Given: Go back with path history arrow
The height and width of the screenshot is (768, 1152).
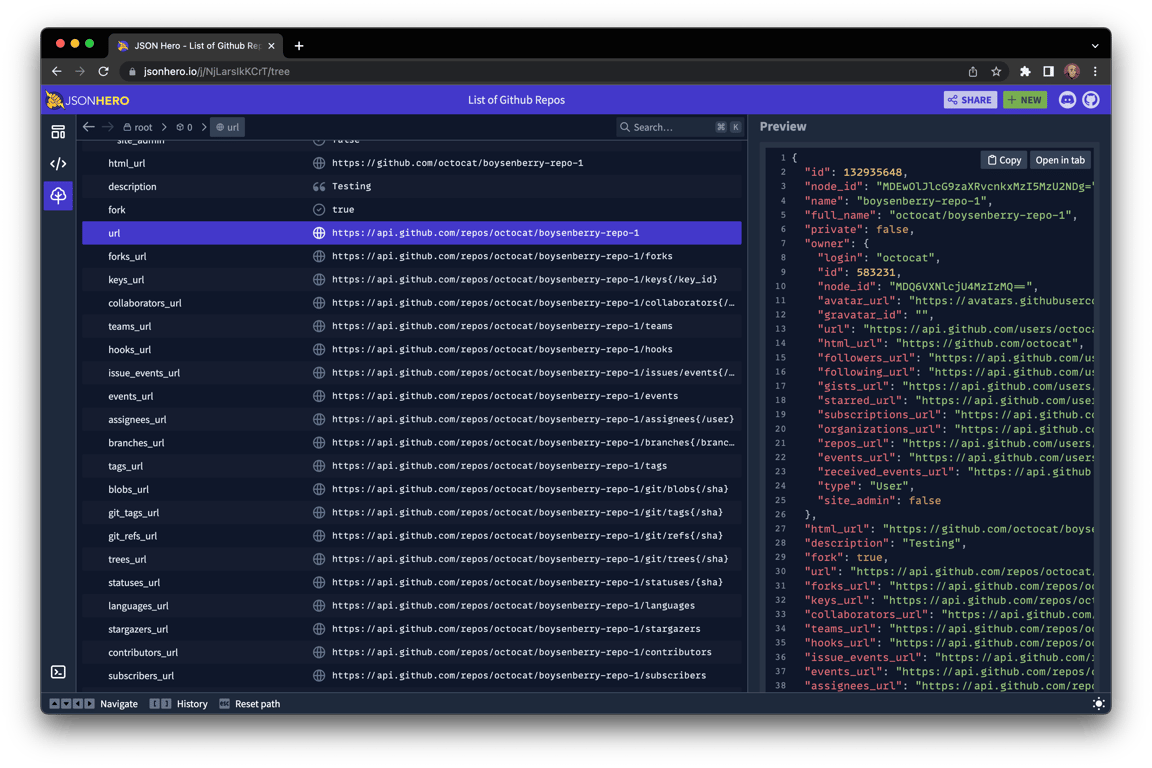Looking at the screenshot, I should (x=89, y=127).
